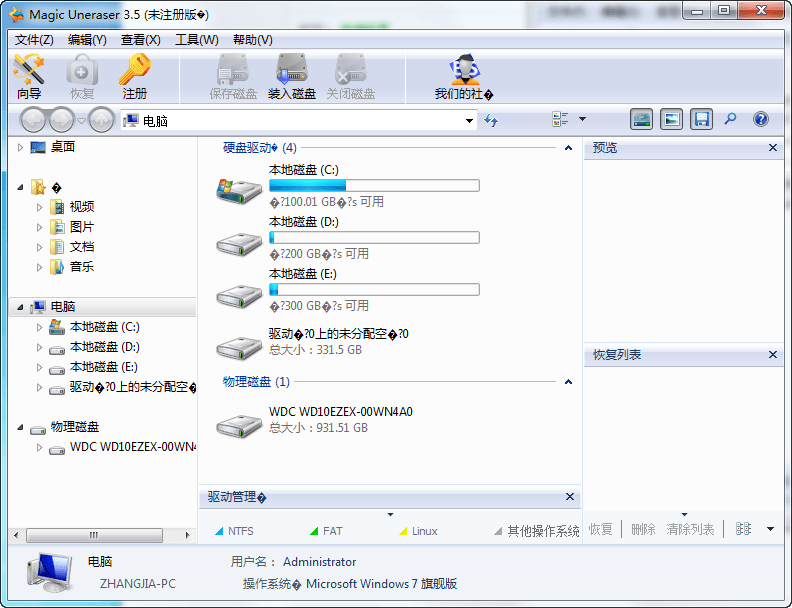Screen dimensions: 792x608
Task: Go back with the left navigation arrow
Action: 33,120
